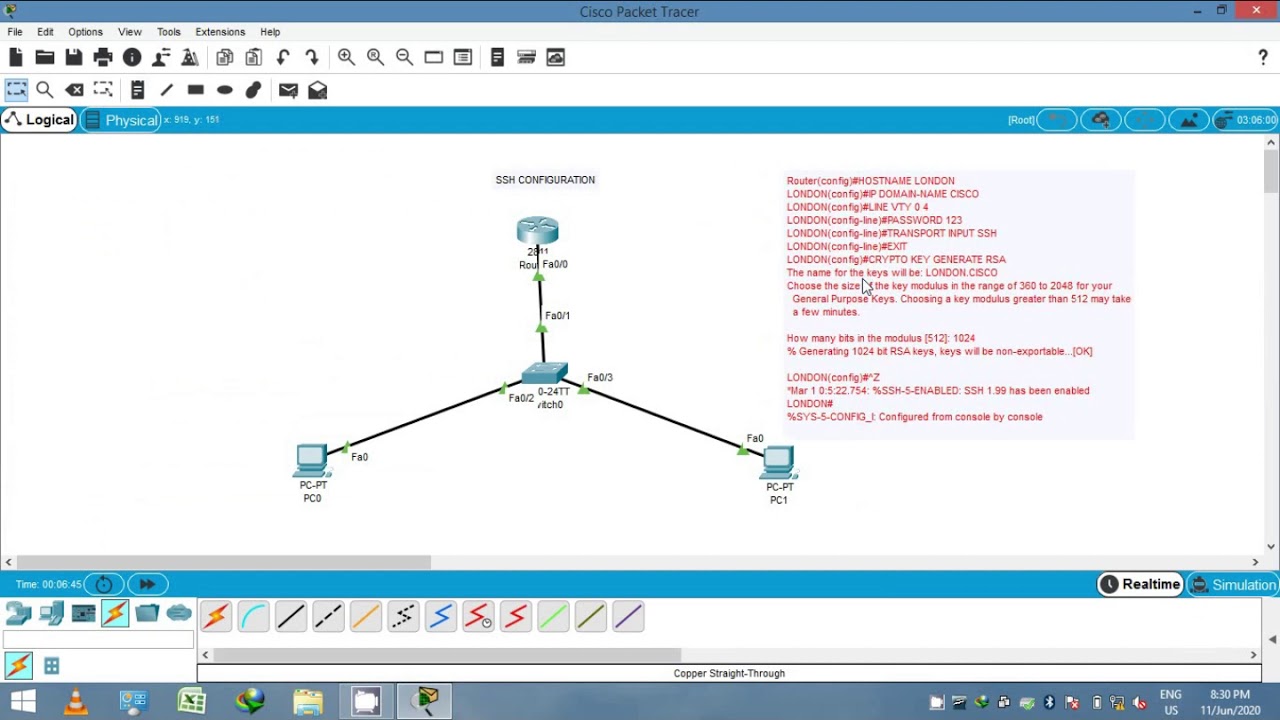Click the Select tool in the second toolbar
The height and width of the screenshot is (720, 1280).
(16, 90)
